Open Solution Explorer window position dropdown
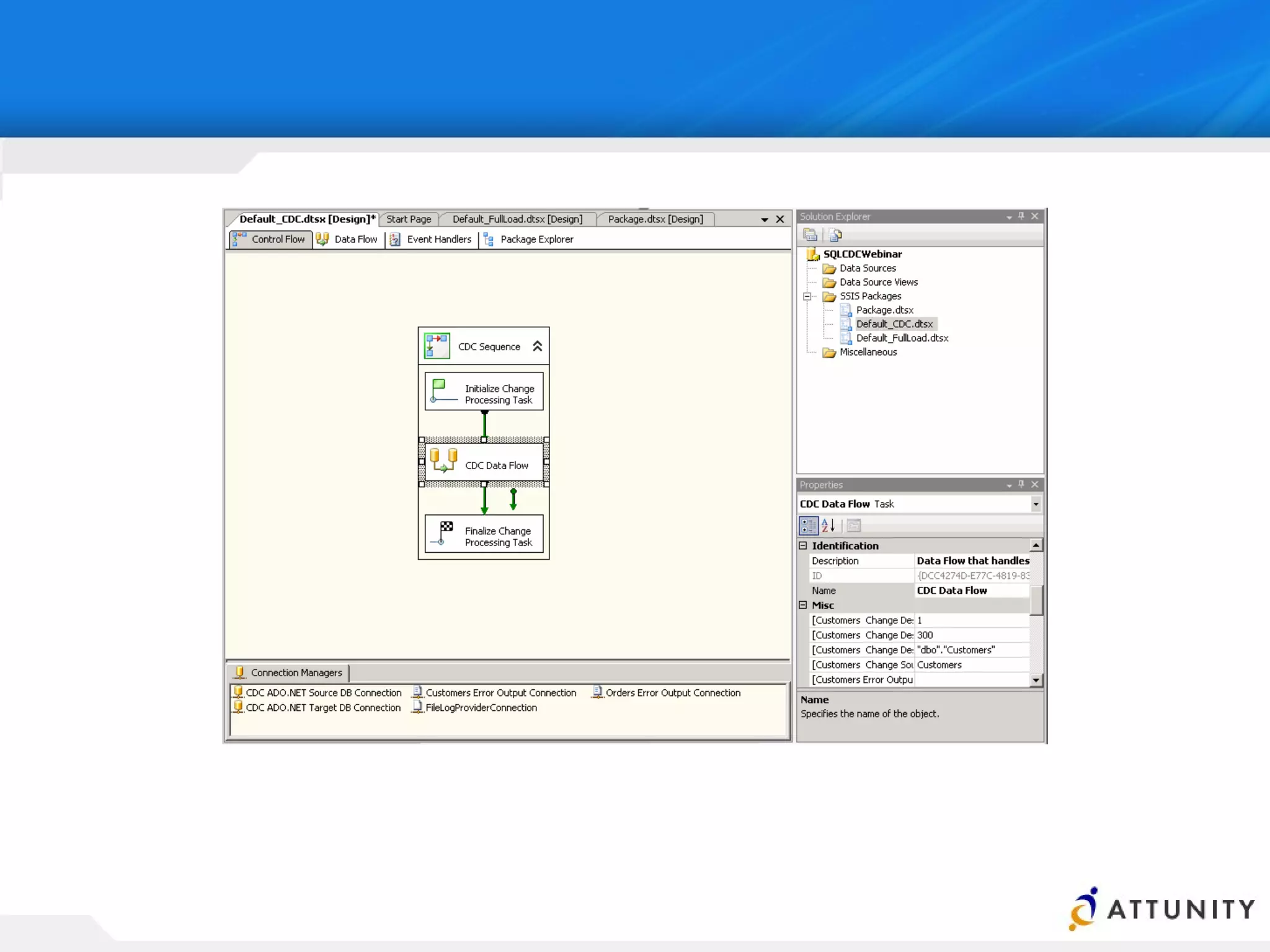This screenshot has width=1270, height=952. tap(1009, 217)
